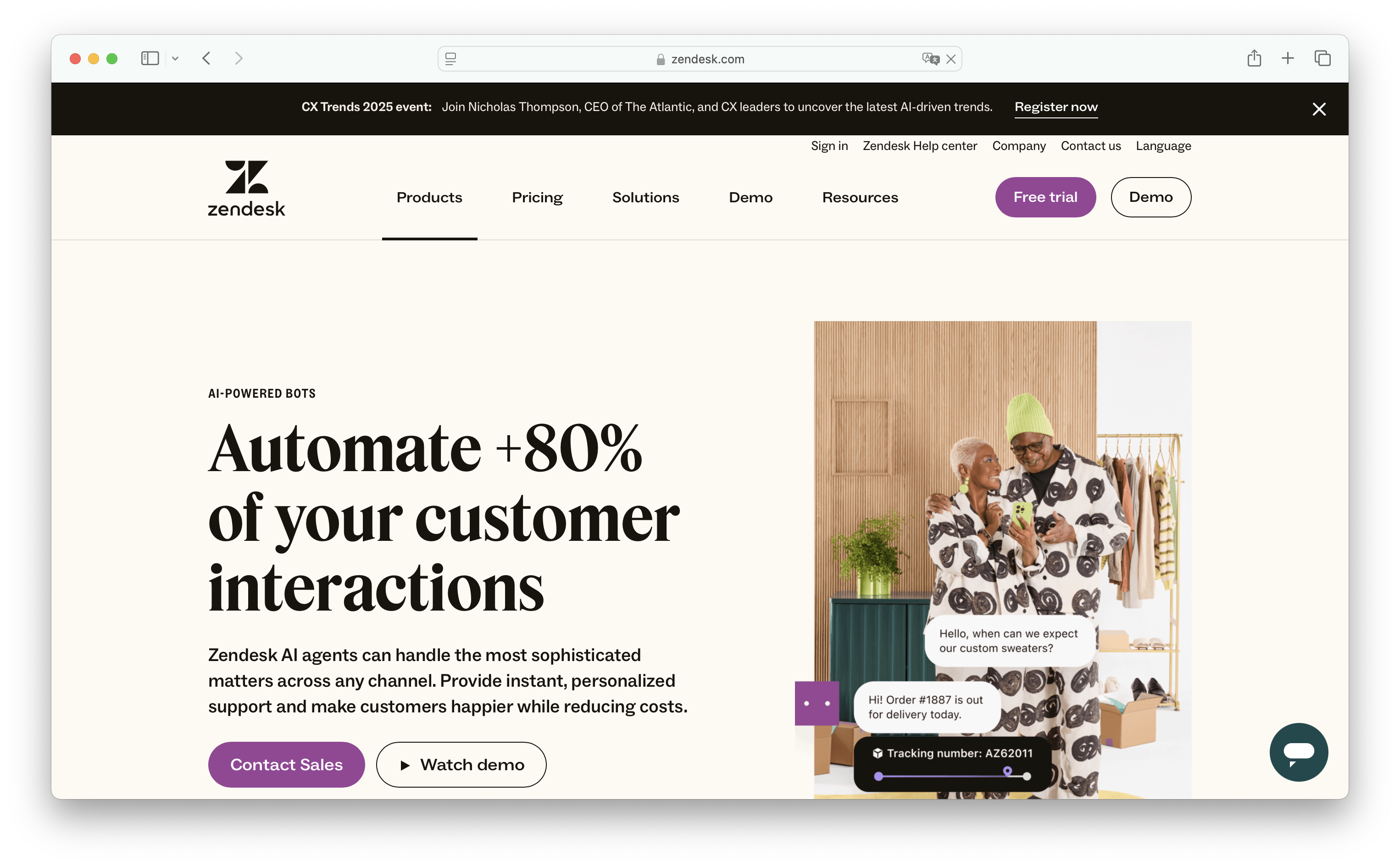Dismiss the CX Trends banner
The height and width of the screenshot is (867, 1400).
1319,109
